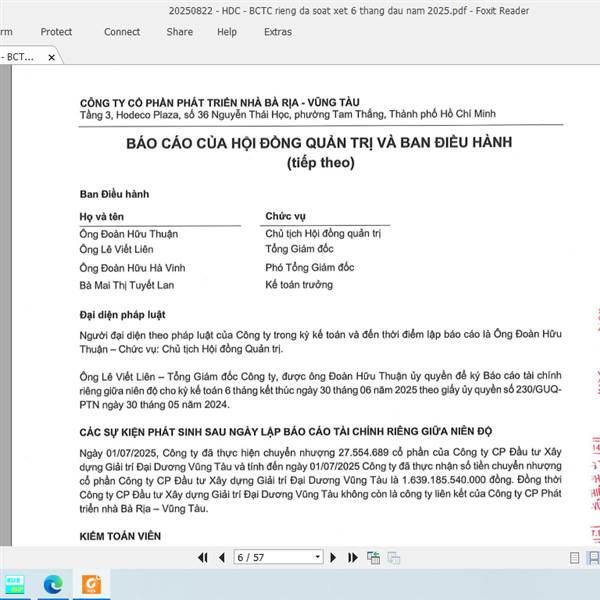This screenshot has width=600, height=600.
Task: Jump to last page of document
Action: (352, 558)
